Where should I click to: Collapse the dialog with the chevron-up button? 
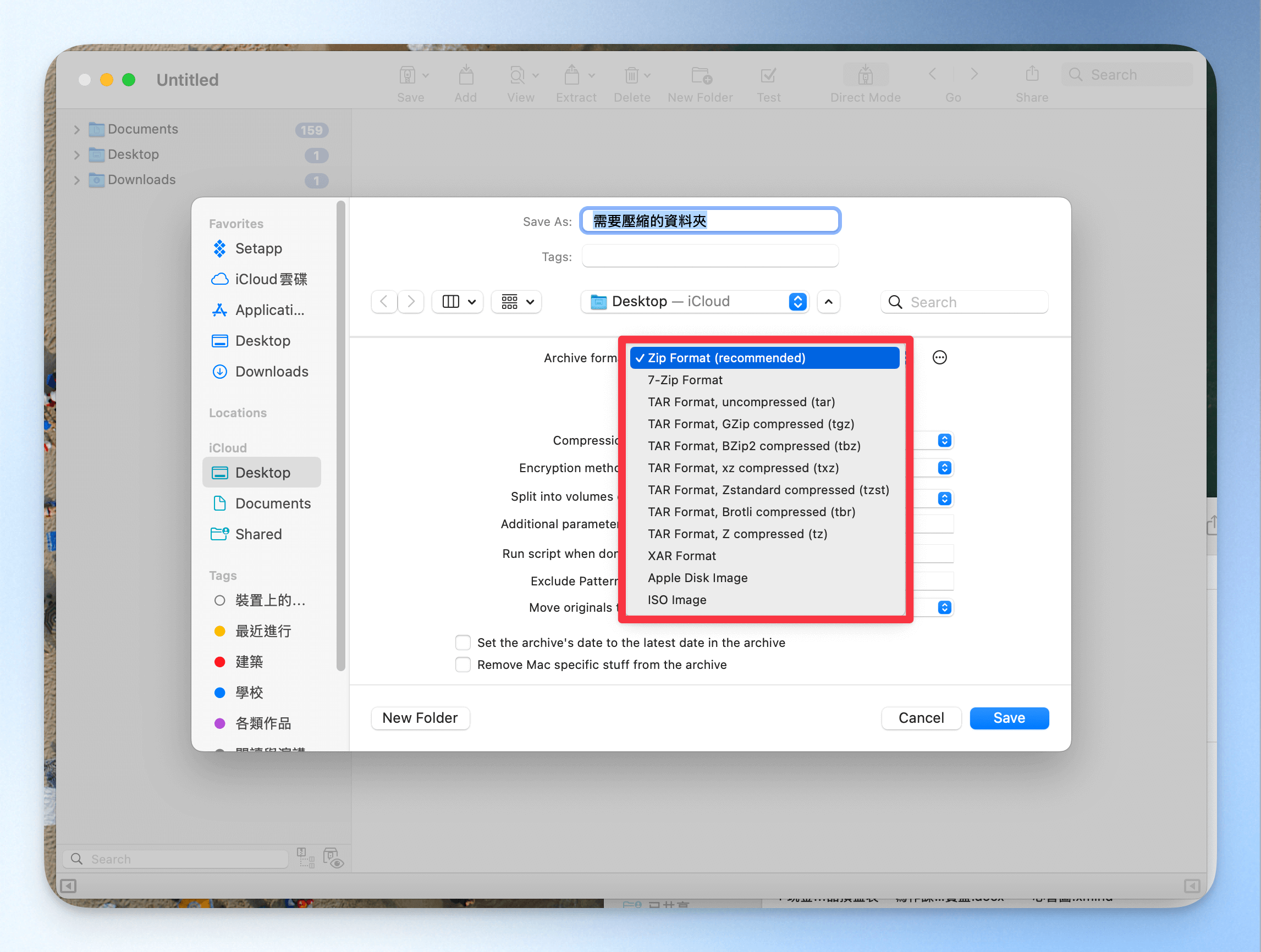(x=828, y=301)
